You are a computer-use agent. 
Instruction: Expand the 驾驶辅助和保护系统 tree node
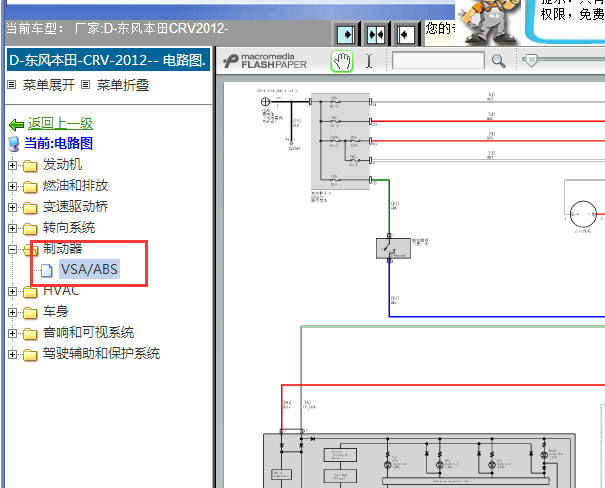point(12,354)
